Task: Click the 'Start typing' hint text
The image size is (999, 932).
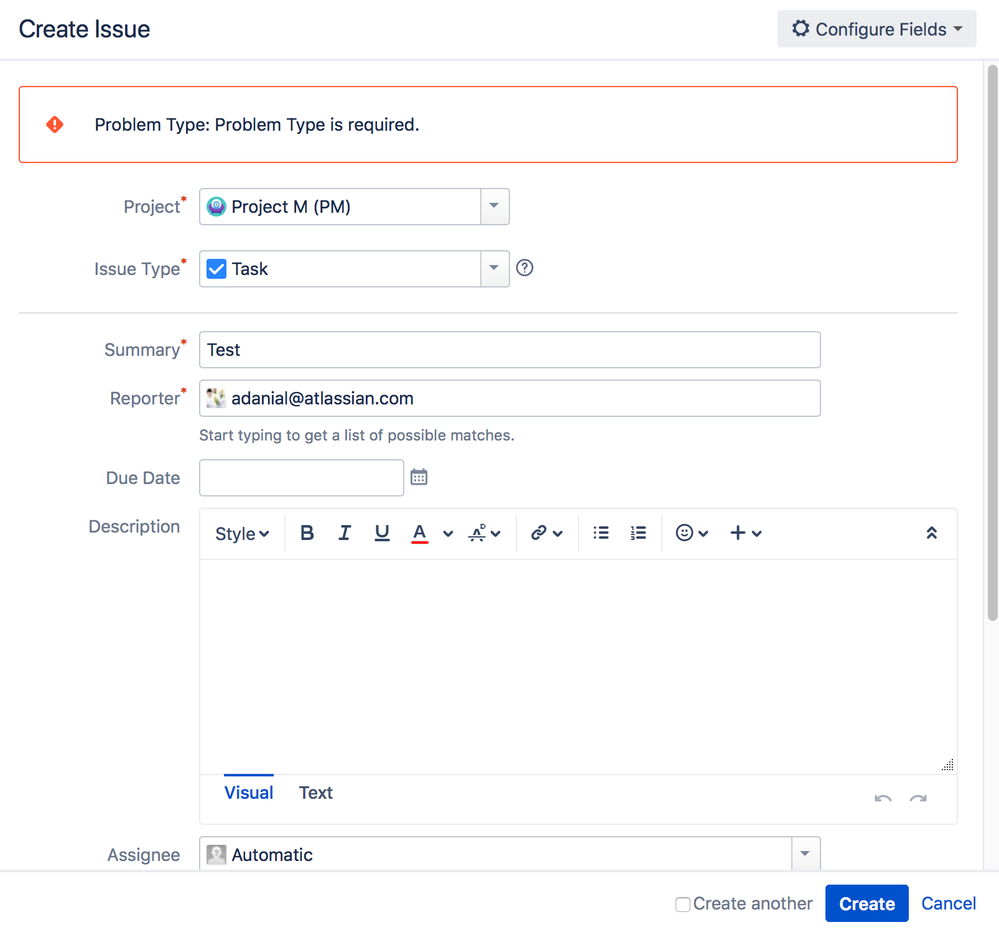Action: click(x=356, y=435)
